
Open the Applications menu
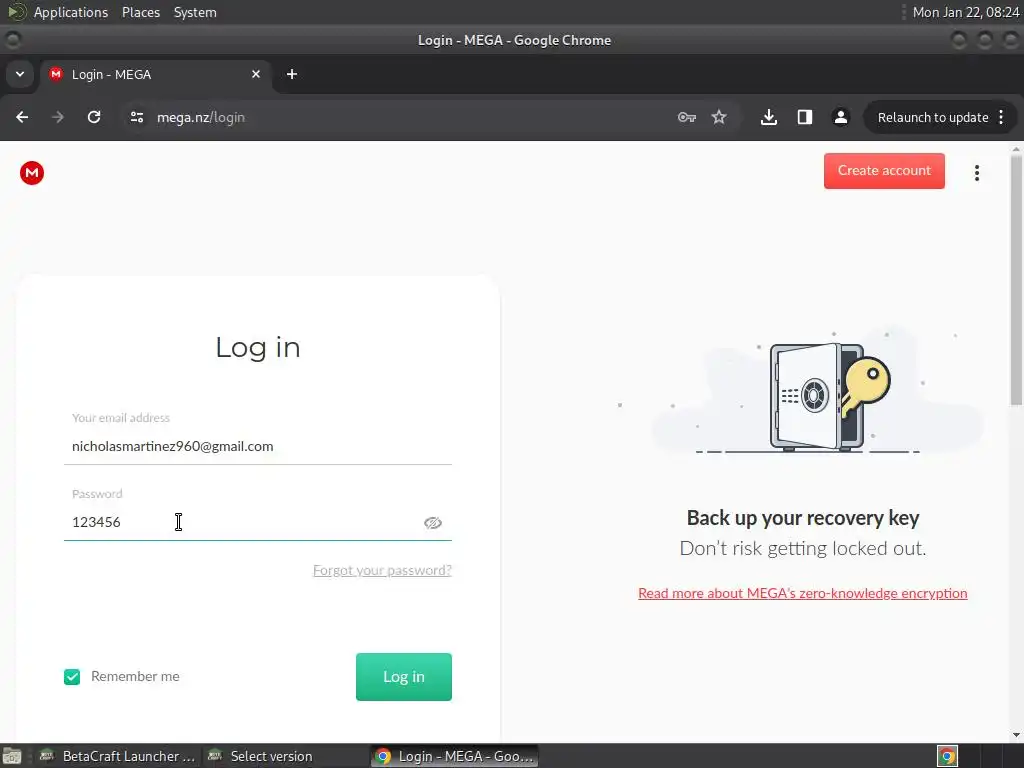pyautogui.click(x=71, y=12)
